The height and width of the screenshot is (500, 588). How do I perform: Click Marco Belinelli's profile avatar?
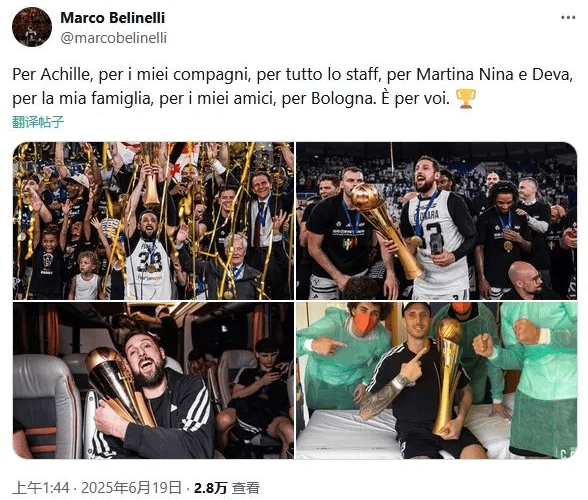pos(32,27)
